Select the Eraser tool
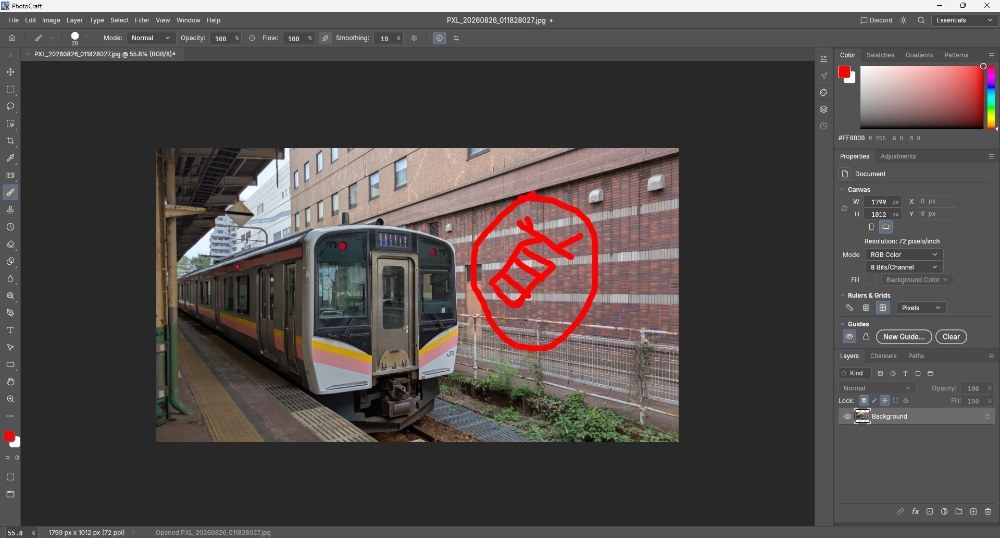 (10, 244)
